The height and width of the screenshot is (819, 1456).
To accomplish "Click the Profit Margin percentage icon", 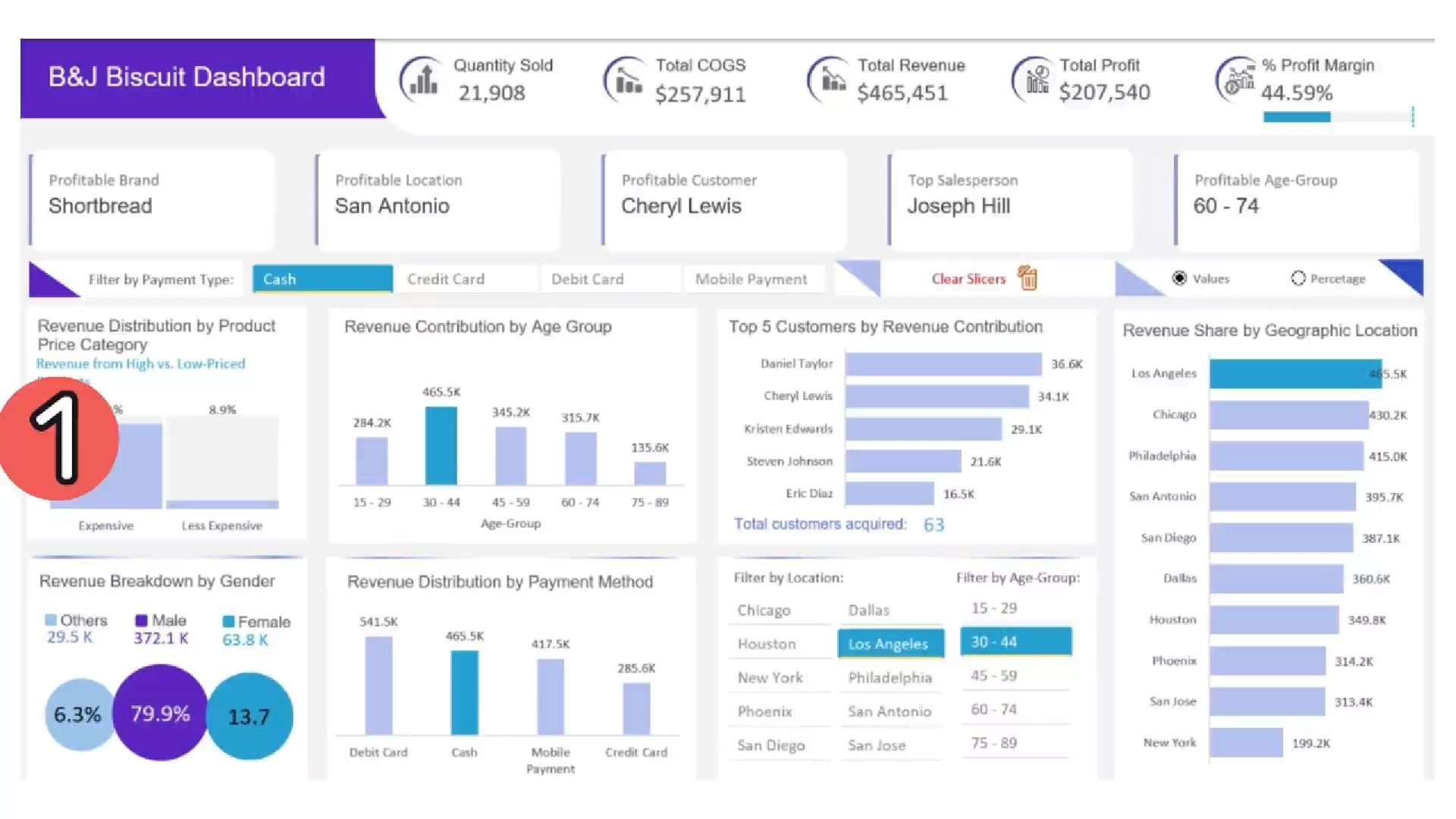I will 1237,79.
